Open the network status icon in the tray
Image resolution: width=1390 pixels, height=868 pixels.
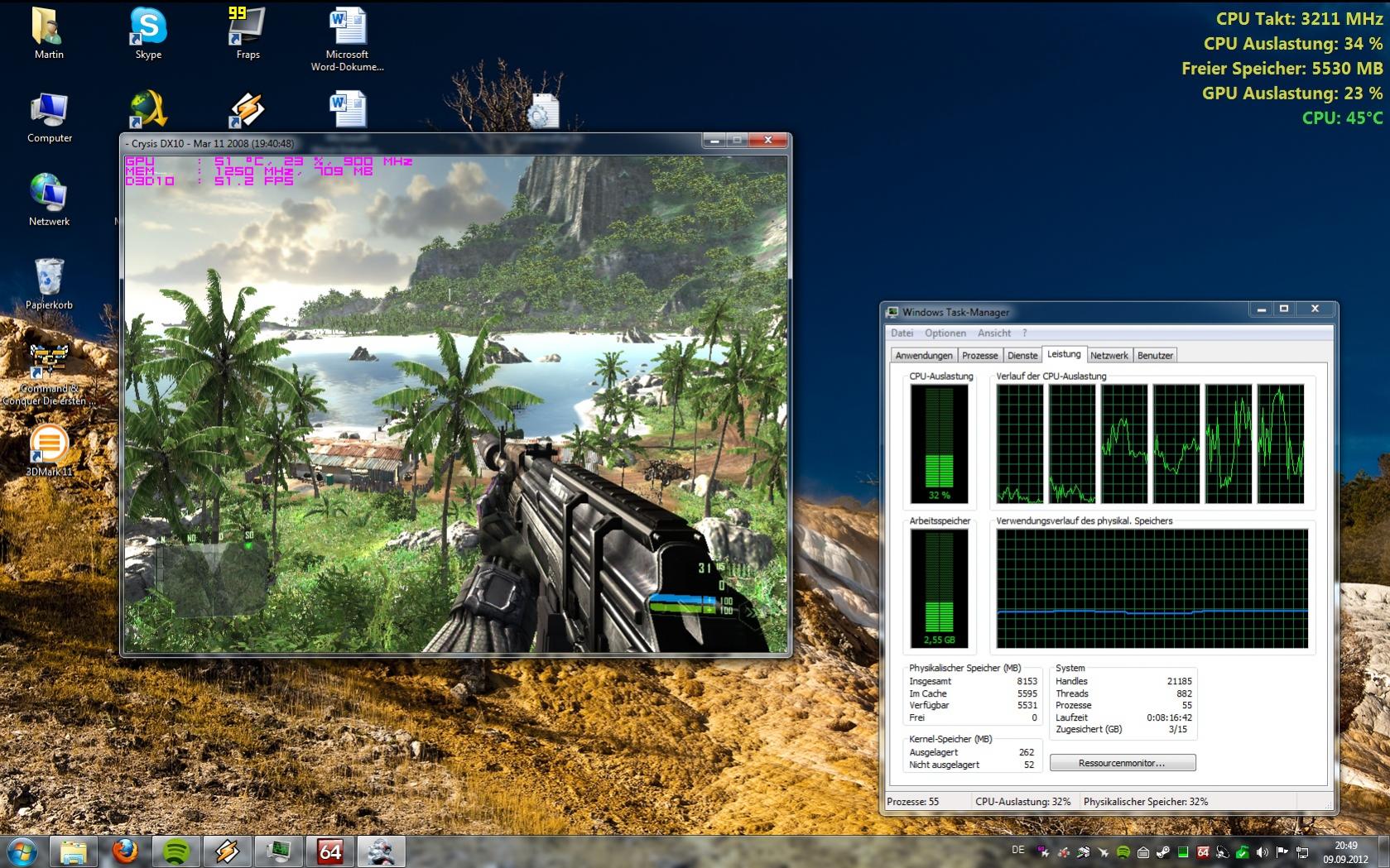(x=1302, y=851)
